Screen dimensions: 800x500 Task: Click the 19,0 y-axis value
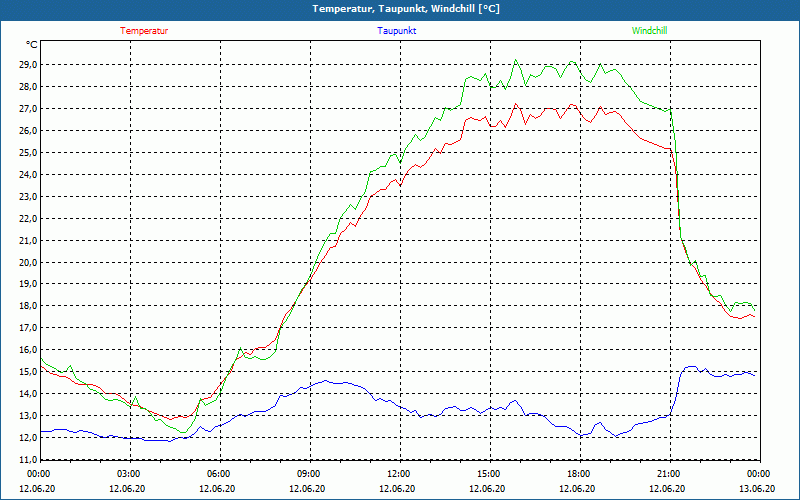pos(29,284)
